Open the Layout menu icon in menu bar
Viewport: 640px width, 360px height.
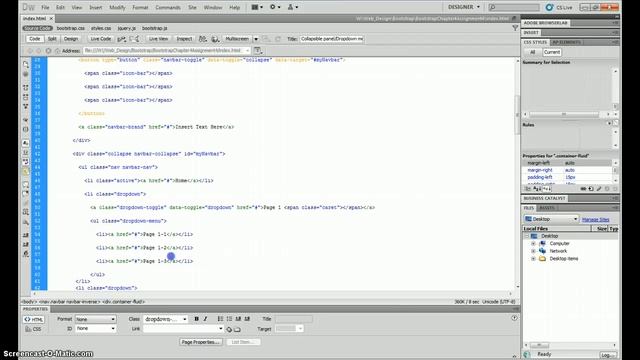tap(257, 7)
